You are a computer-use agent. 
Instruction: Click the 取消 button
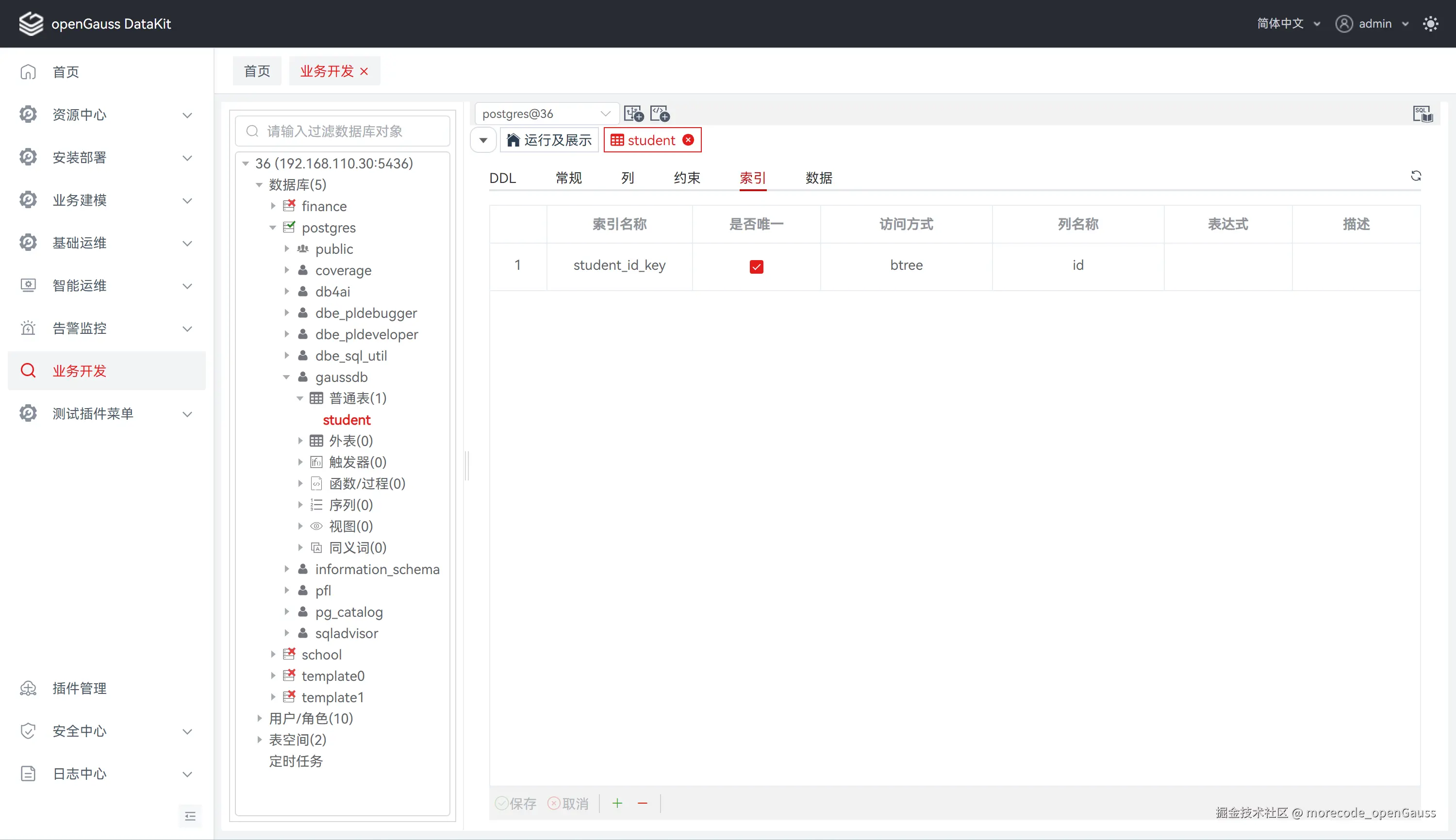pos(568,803)
